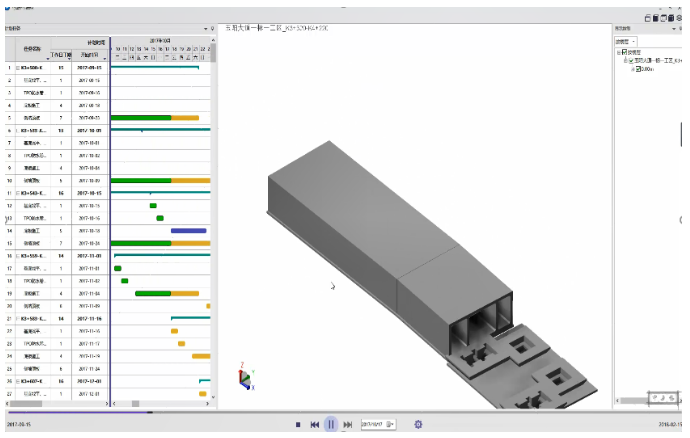
Task: Skip to next simulation step
Action: coord(348,425)
